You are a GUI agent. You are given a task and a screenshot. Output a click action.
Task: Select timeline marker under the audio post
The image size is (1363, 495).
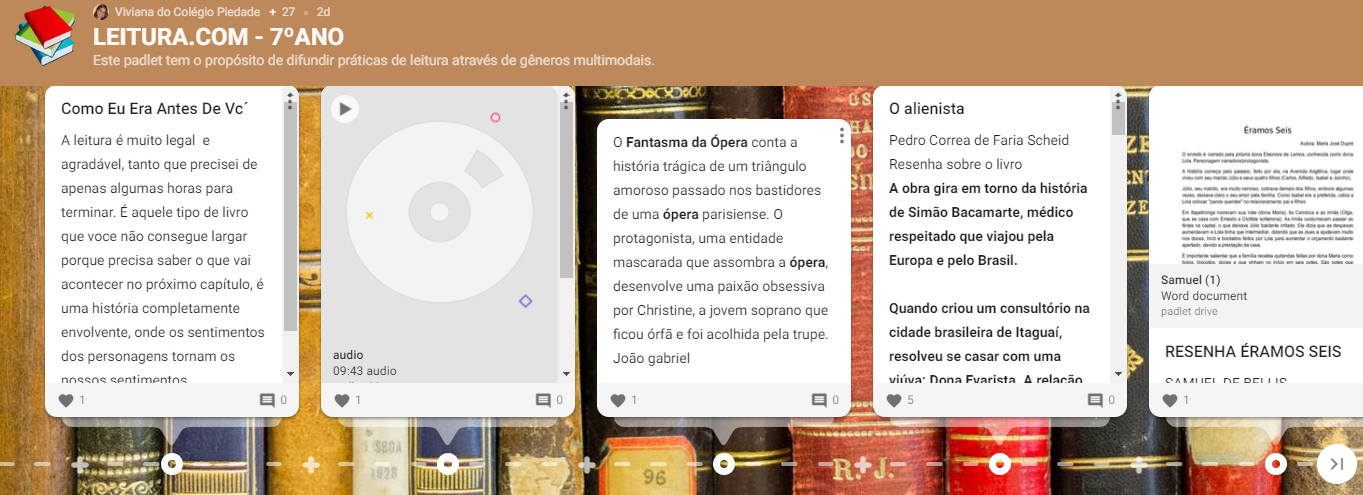pyautogui.click(x=448, y=464)
